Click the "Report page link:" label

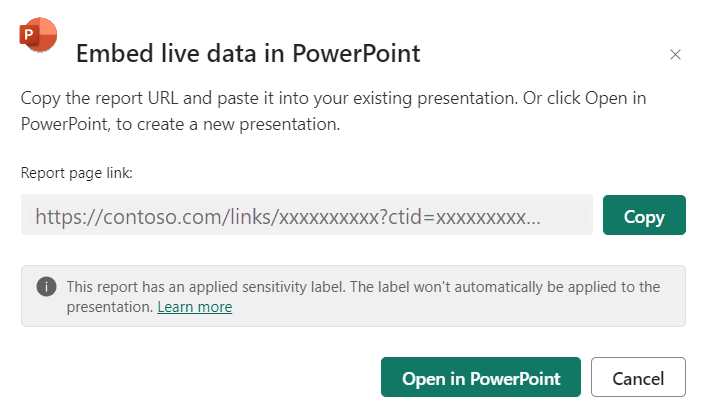77,173
